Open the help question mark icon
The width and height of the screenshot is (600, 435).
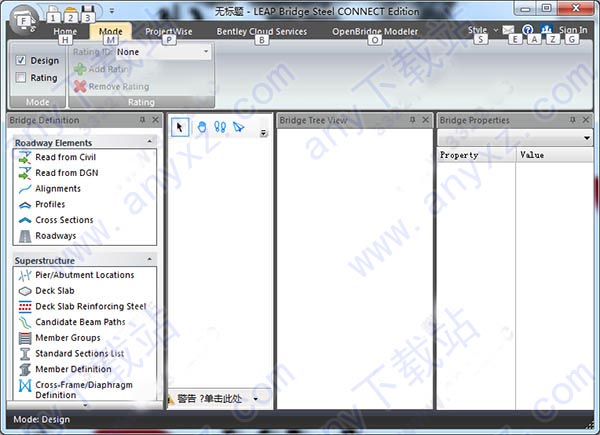pyautogui.click(x=527, y=30)
